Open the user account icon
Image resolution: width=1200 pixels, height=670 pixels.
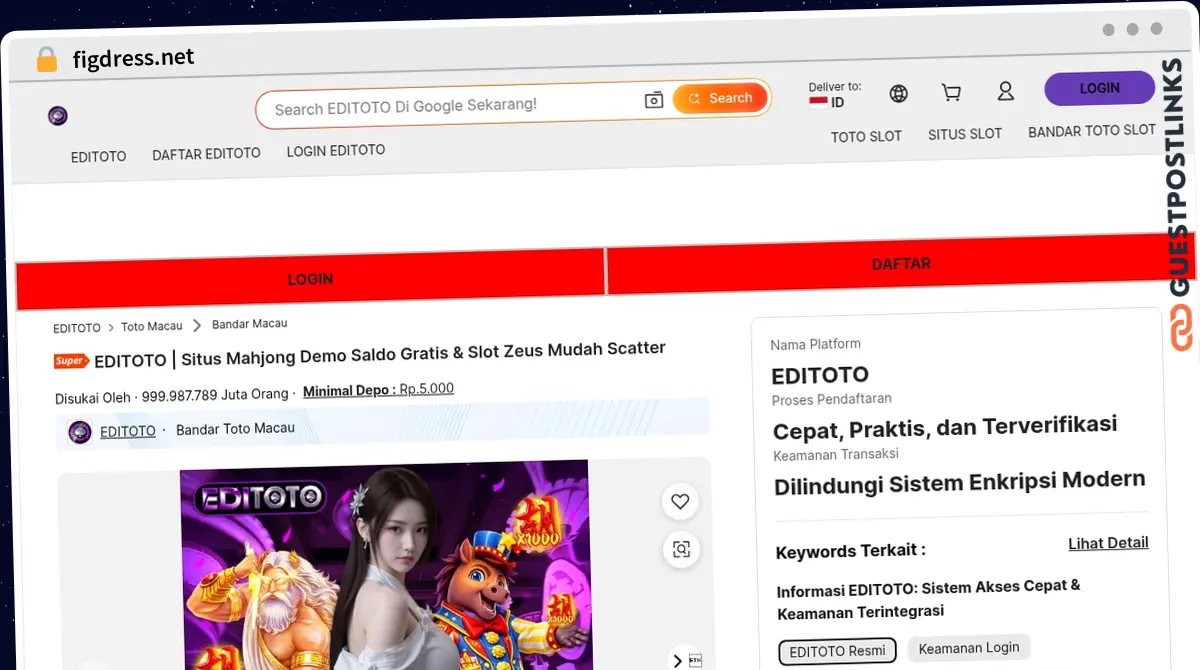(x=1006, y=91)
